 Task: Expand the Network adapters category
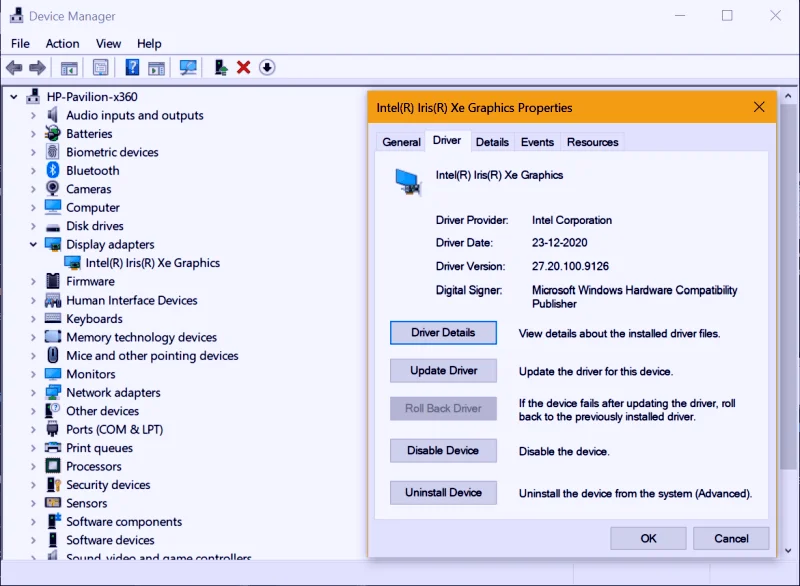click(x=31, y=392)
